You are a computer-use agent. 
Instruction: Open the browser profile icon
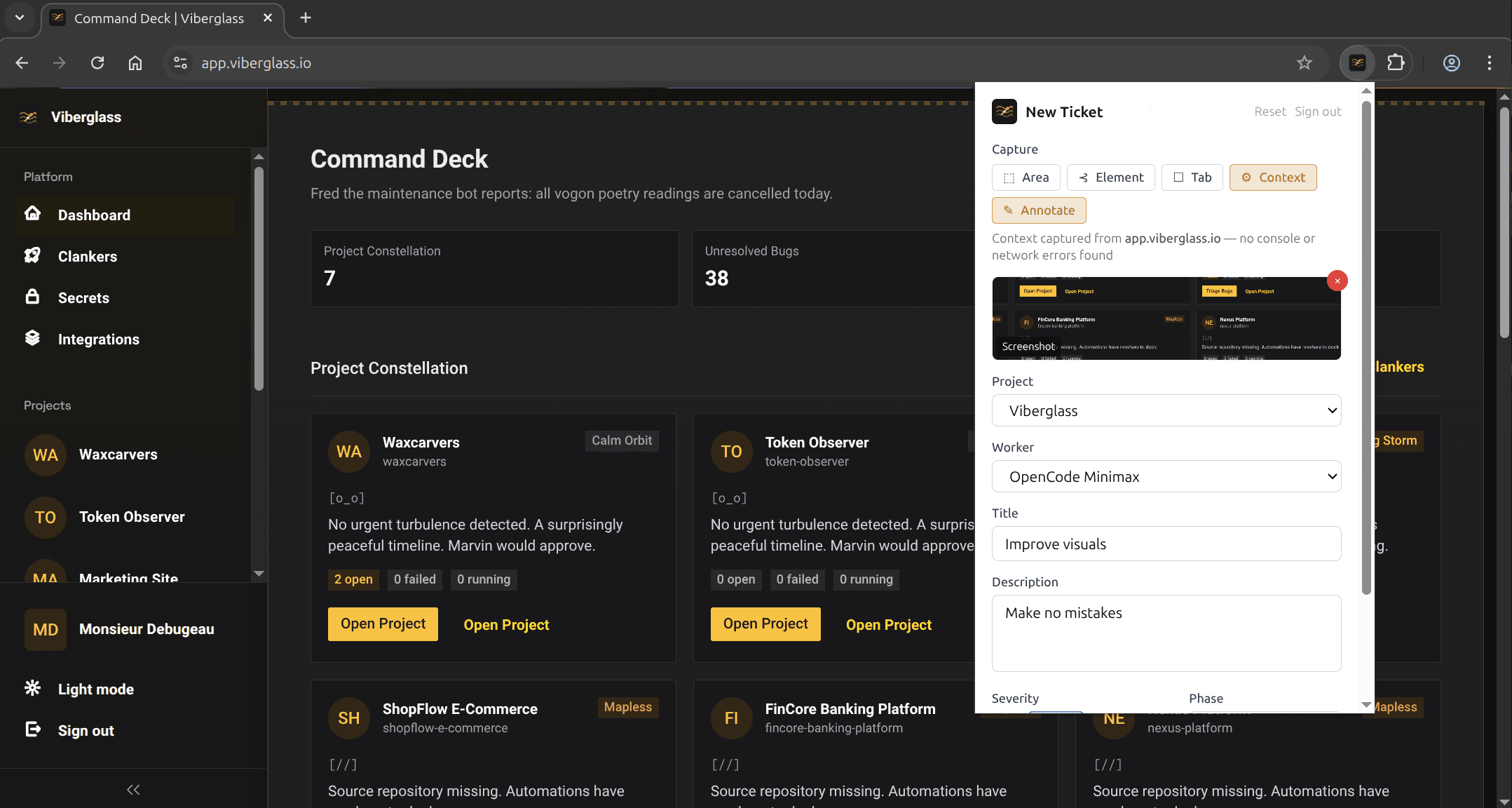coord(1452,63)
